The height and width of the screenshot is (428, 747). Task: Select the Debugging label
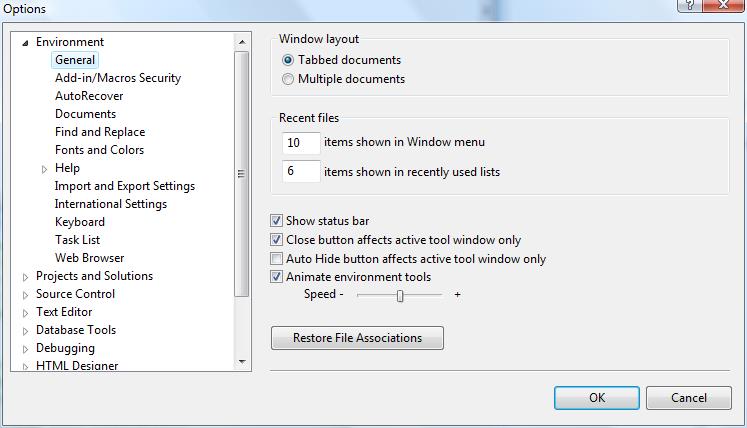click(65, 348)
